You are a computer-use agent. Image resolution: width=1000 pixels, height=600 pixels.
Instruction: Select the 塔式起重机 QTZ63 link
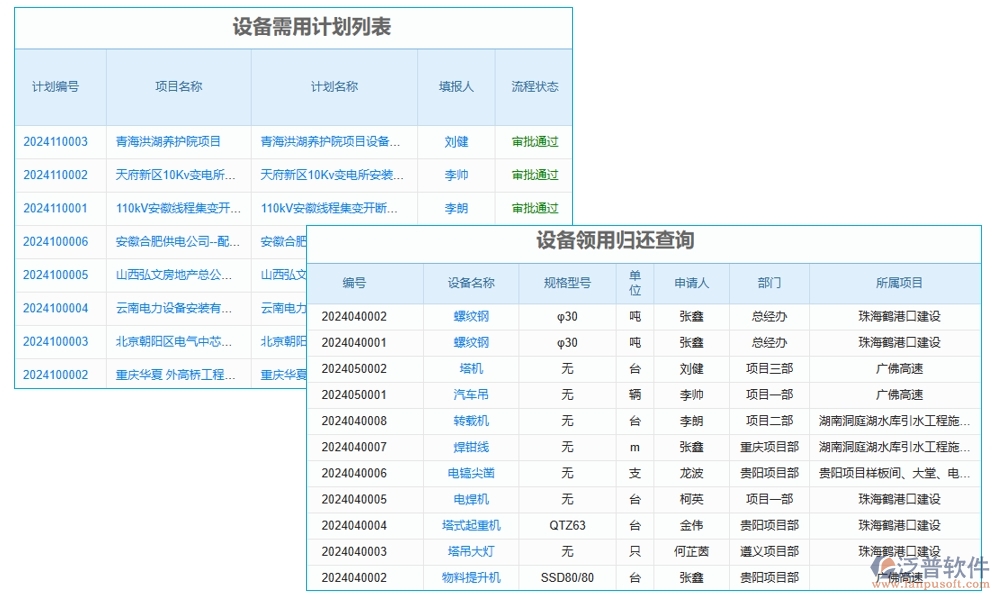tap(469, 525)
